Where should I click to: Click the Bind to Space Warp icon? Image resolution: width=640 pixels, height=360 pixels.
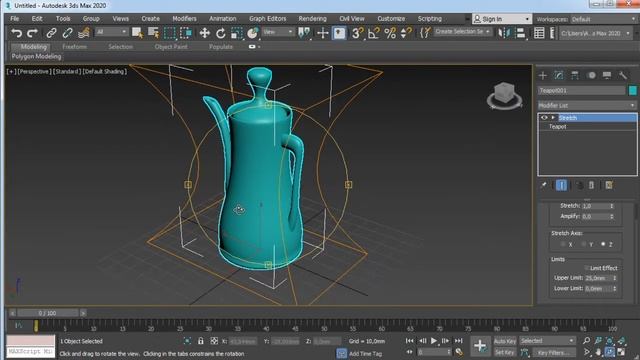(x=84, y=33)
